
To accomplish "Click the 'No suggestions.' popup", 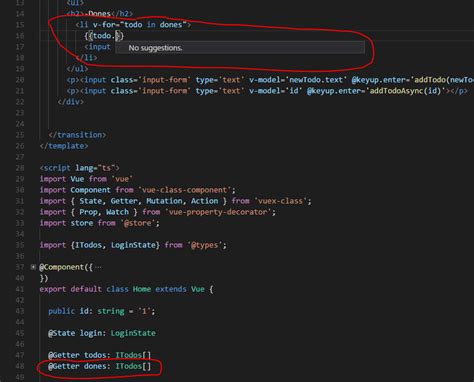I will click(240, 48).
